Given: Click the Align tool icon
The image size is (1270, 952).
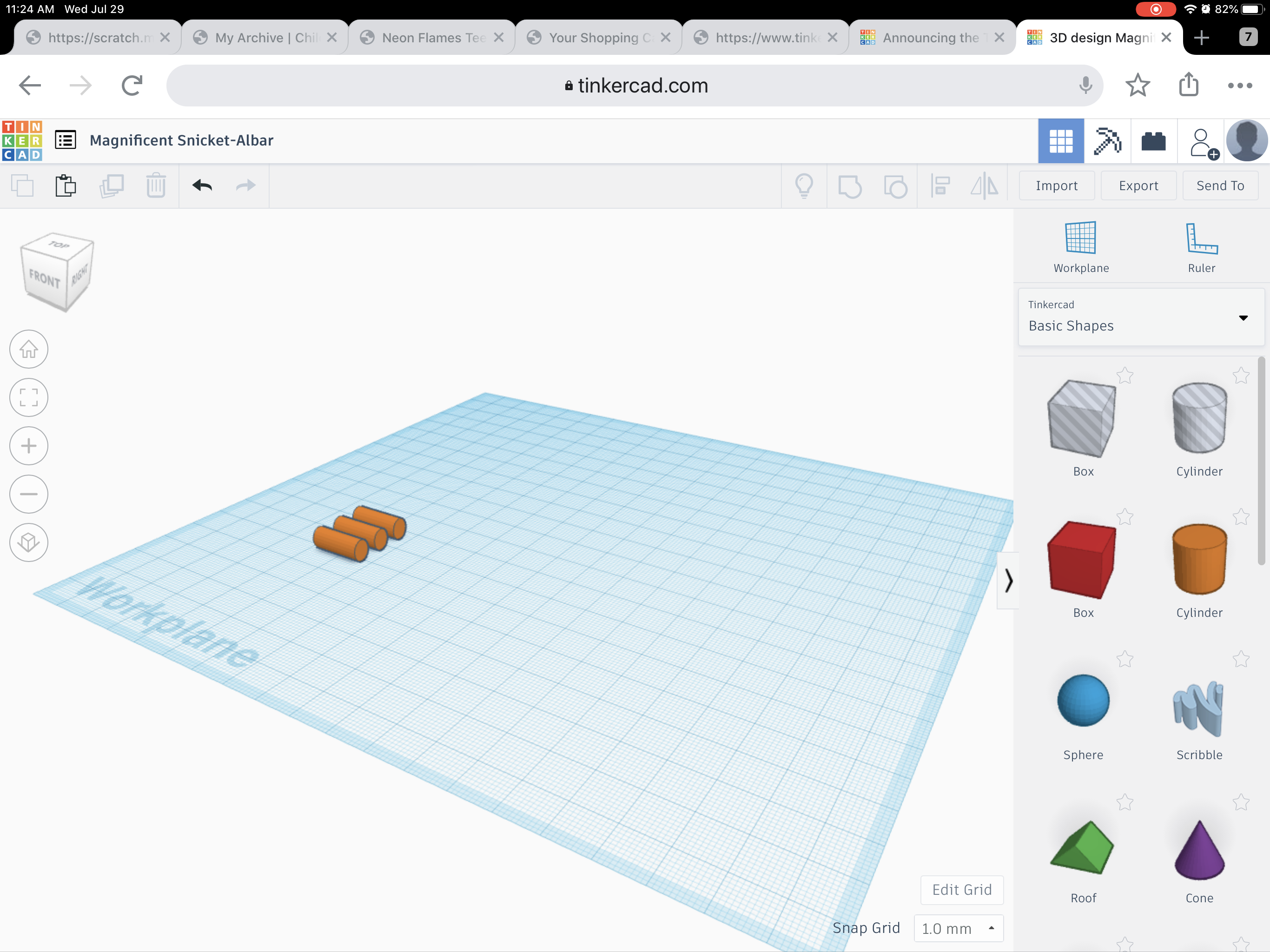Looking at the screenshot, I should [940, 186].
